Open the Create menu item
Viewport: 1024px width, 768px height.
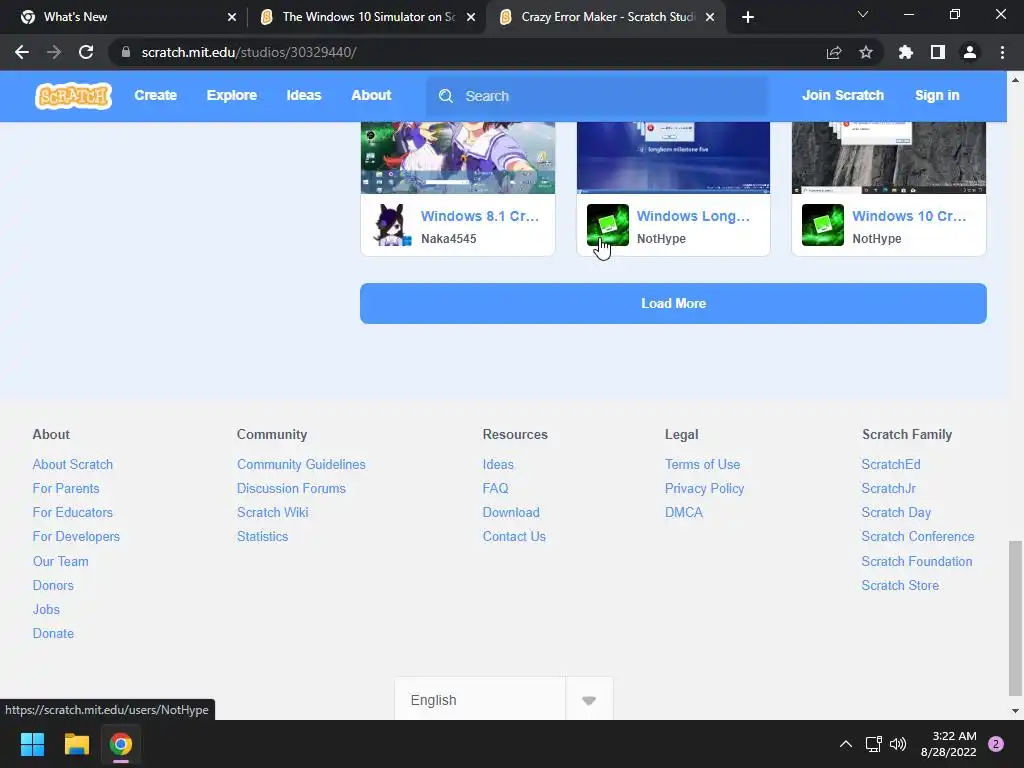click(155, 95)
